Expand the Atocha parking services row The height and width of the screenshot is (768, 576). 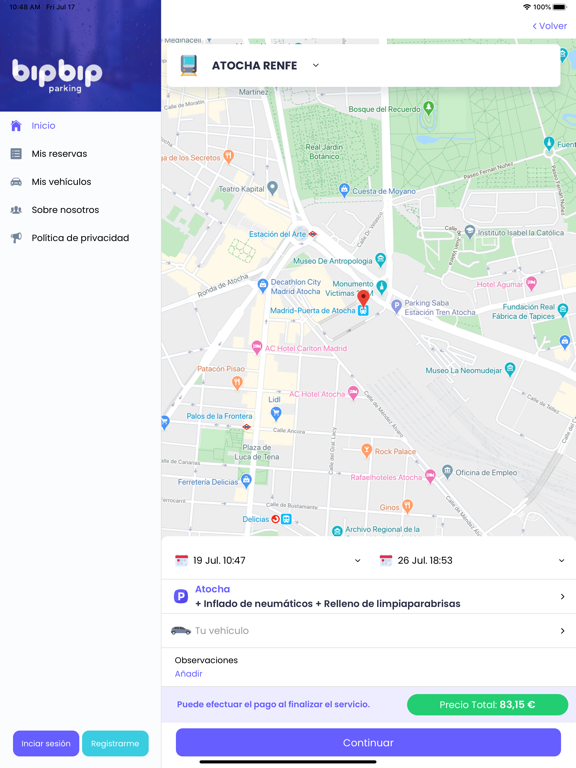point(369,597)
